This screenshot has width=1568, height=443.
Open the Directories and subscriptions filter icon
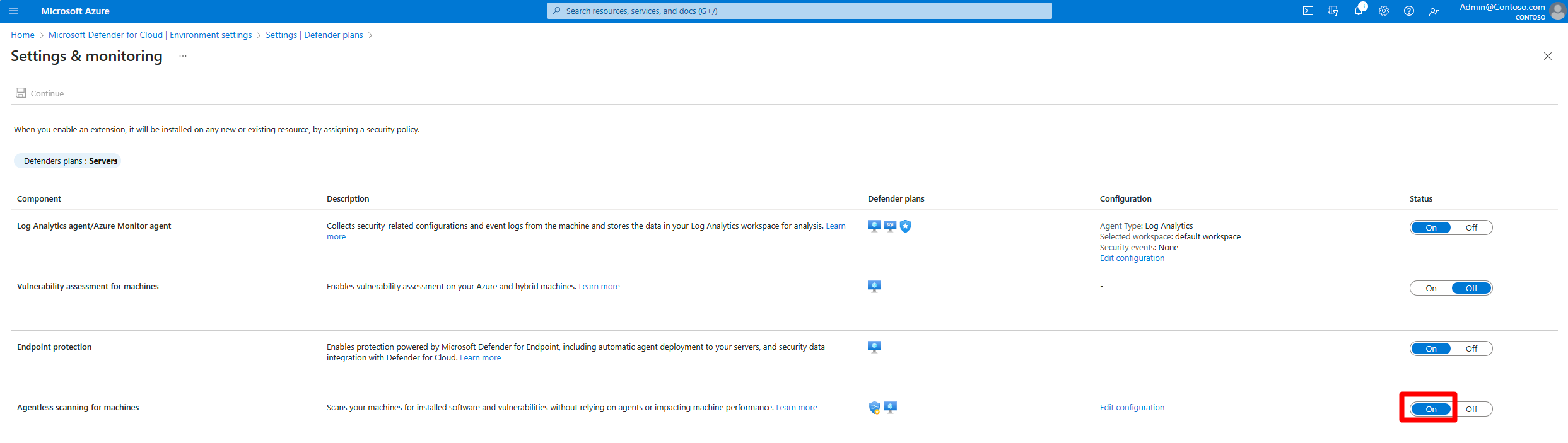[1333, 11]
